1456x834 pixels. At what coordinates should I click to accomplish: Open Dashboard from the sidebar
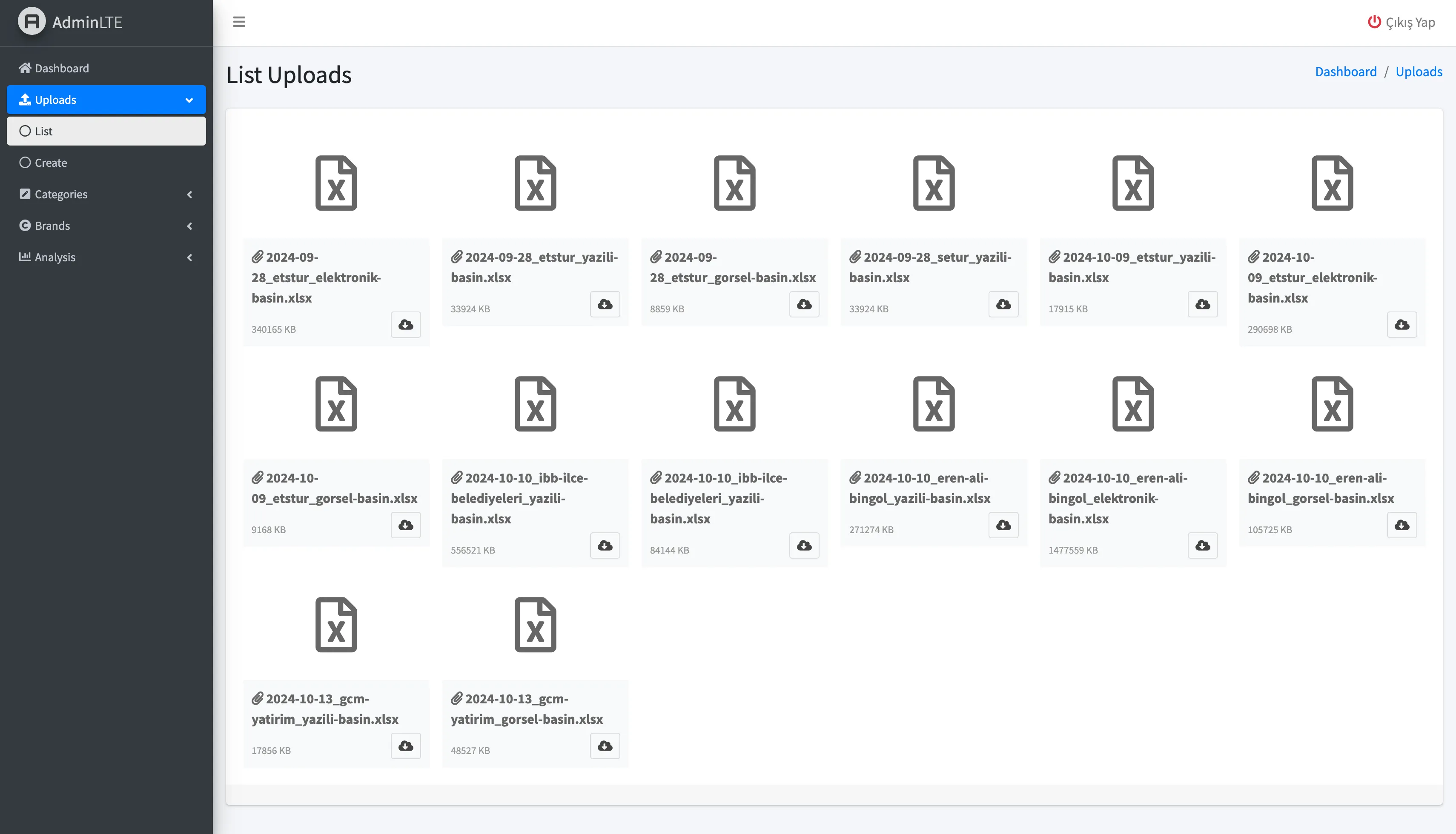(61, 68)
